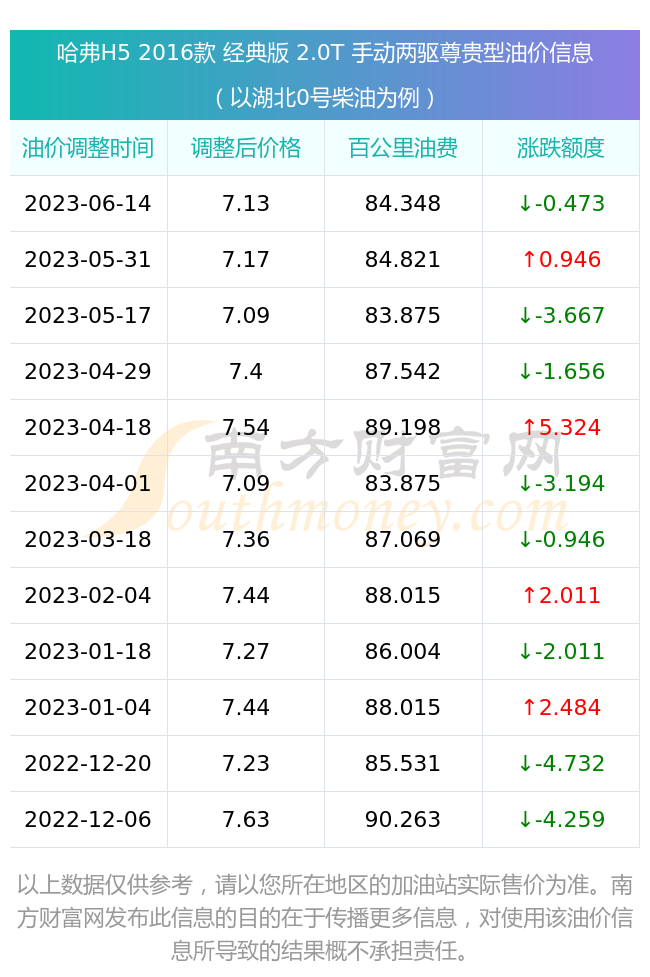Click fuel cost value 86.004
Image resolution: width=650 pixels, height=977 pixels.
pyautogui.click(x=403, y=652)
